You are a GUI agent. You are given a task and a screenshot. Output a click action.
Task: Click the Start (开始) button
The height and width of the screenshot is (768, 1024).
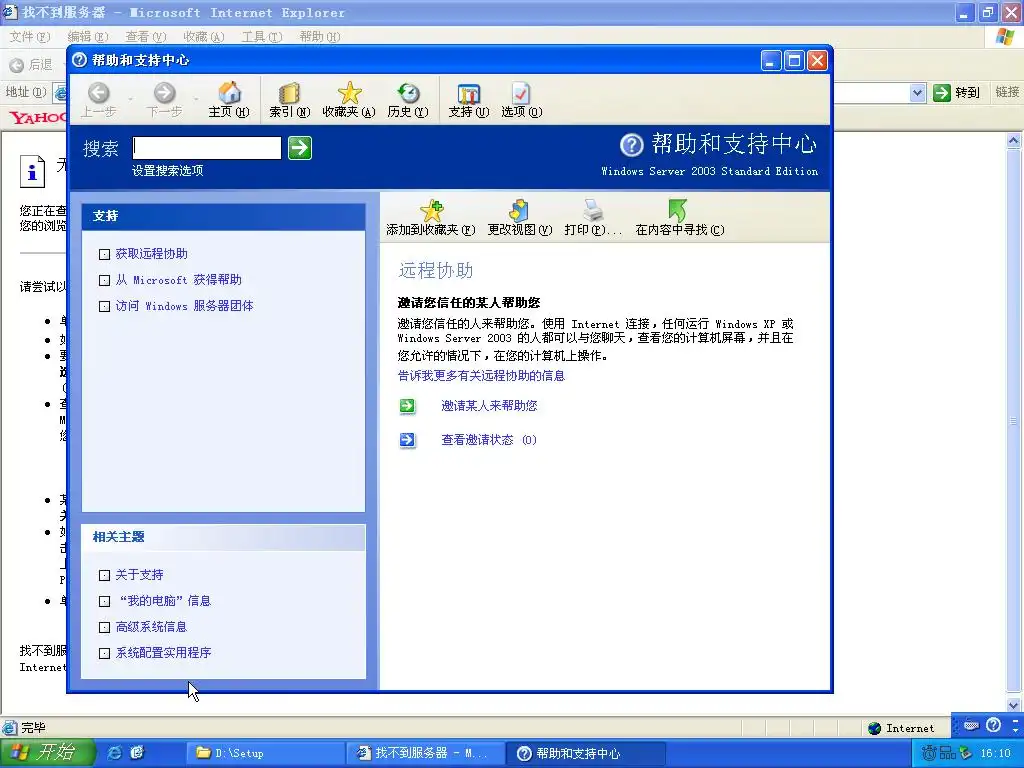click(48, 753)
